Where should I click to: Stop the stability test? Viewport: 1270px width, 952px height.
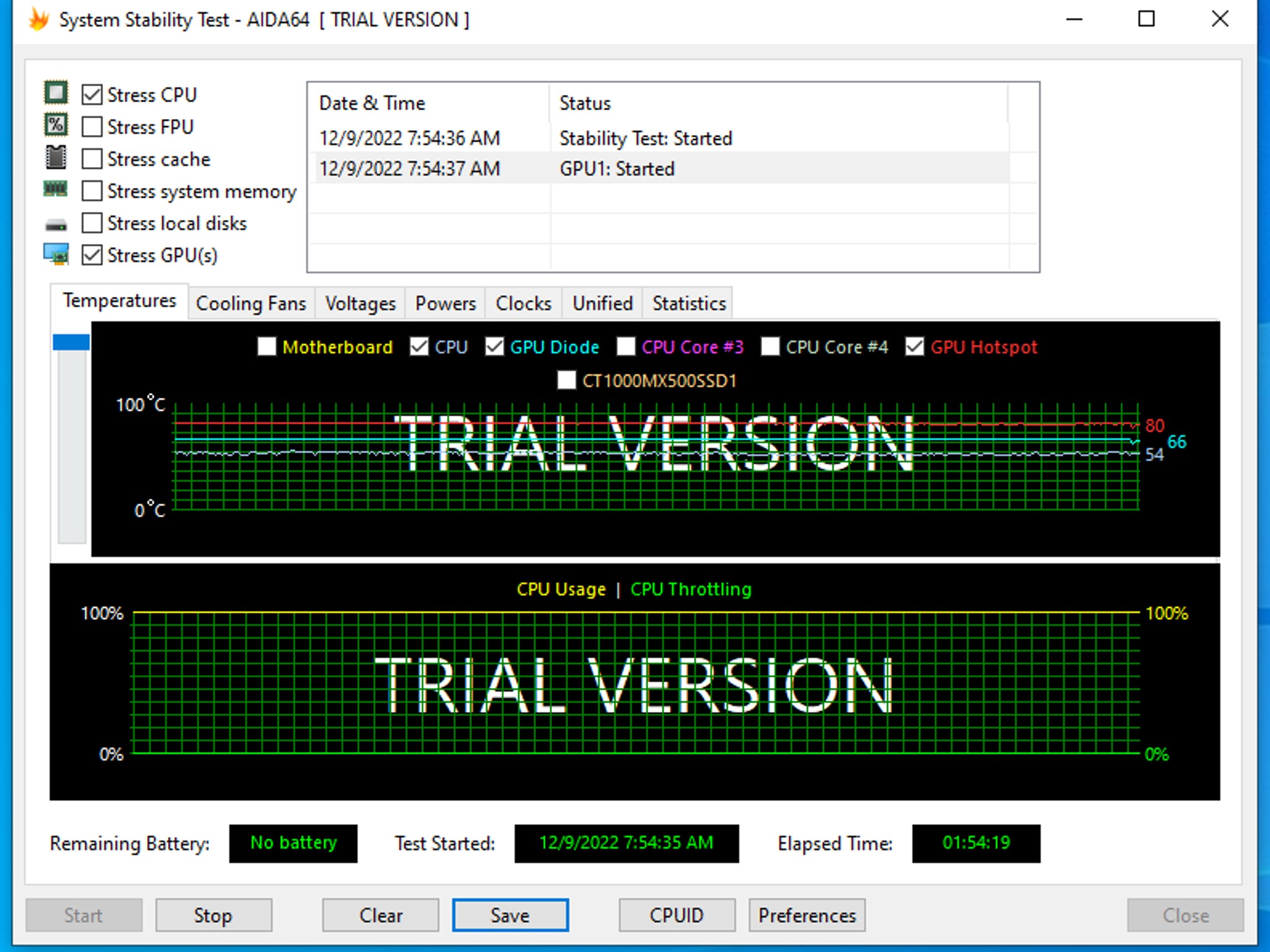tap(213, 915)
